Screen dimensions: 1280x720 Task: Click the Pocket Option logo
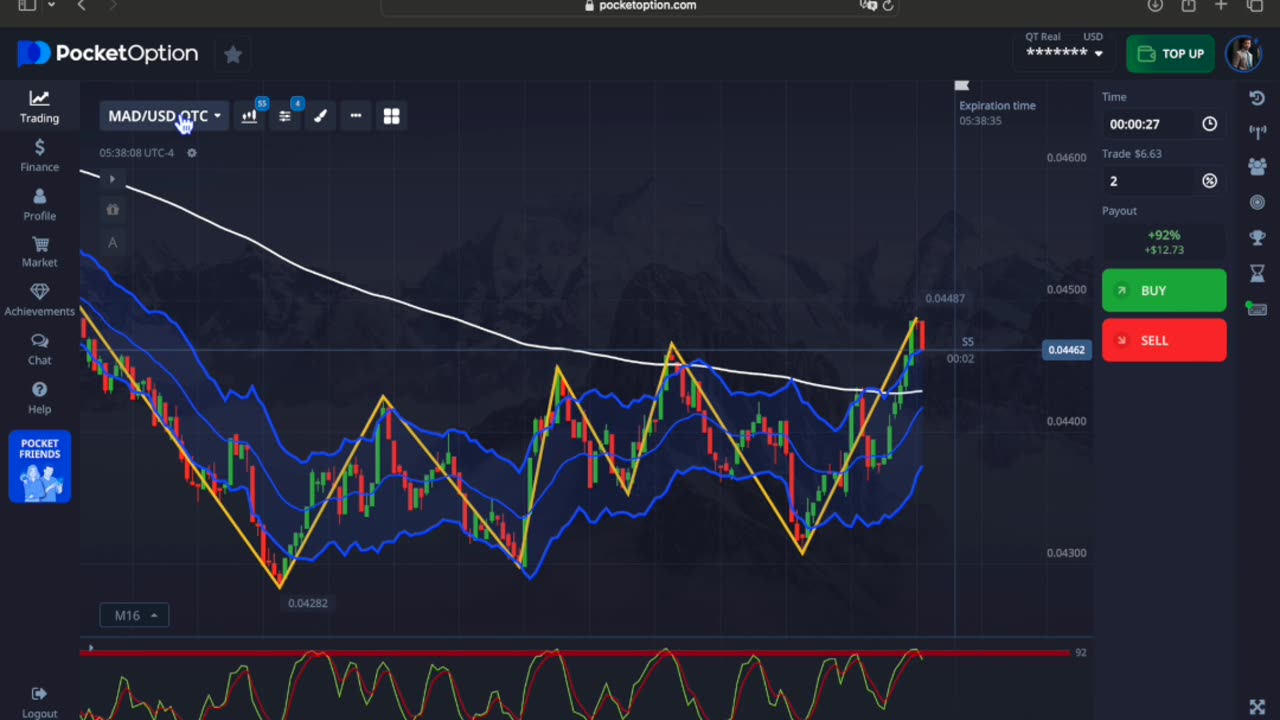pos(108,54)
